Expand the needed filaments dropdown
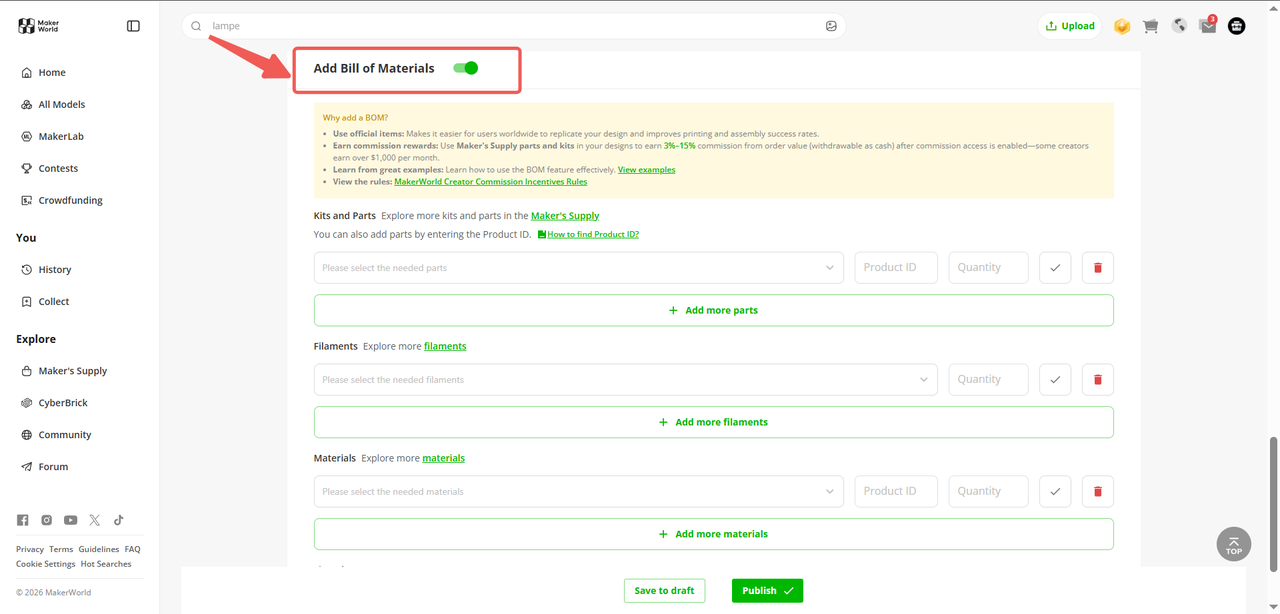 [626, 380]
